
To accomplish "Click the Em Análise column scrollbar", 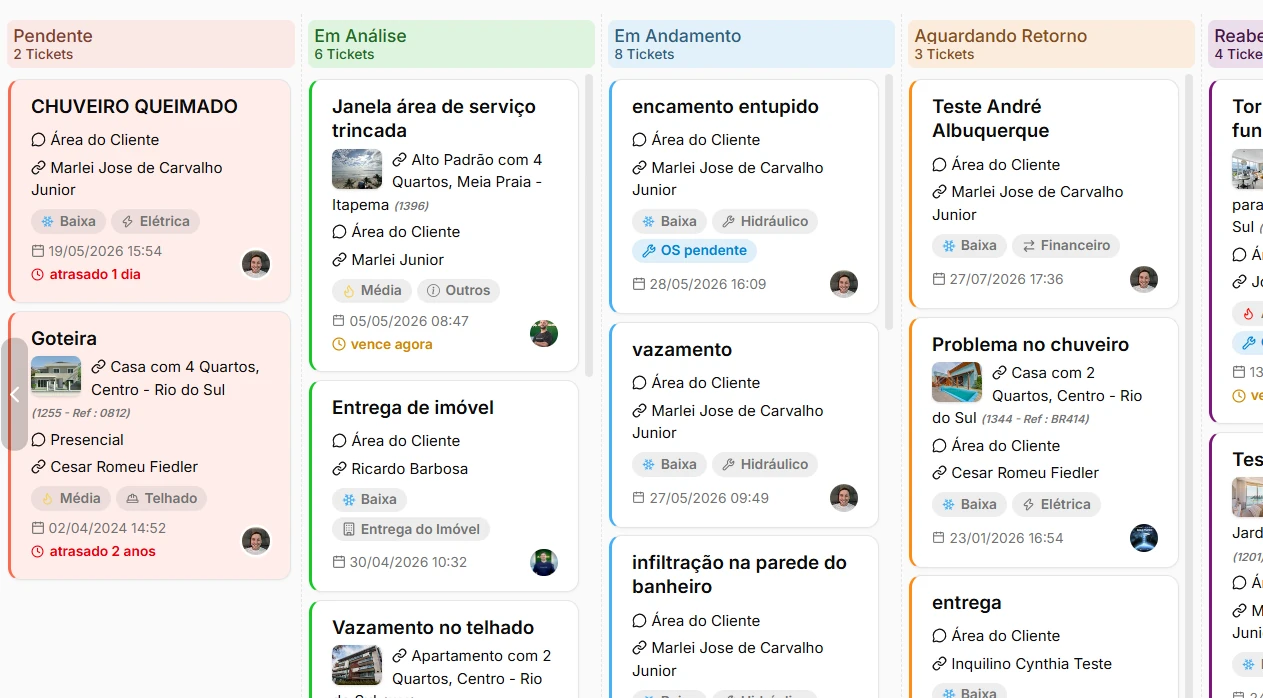I will pos(589,225).
